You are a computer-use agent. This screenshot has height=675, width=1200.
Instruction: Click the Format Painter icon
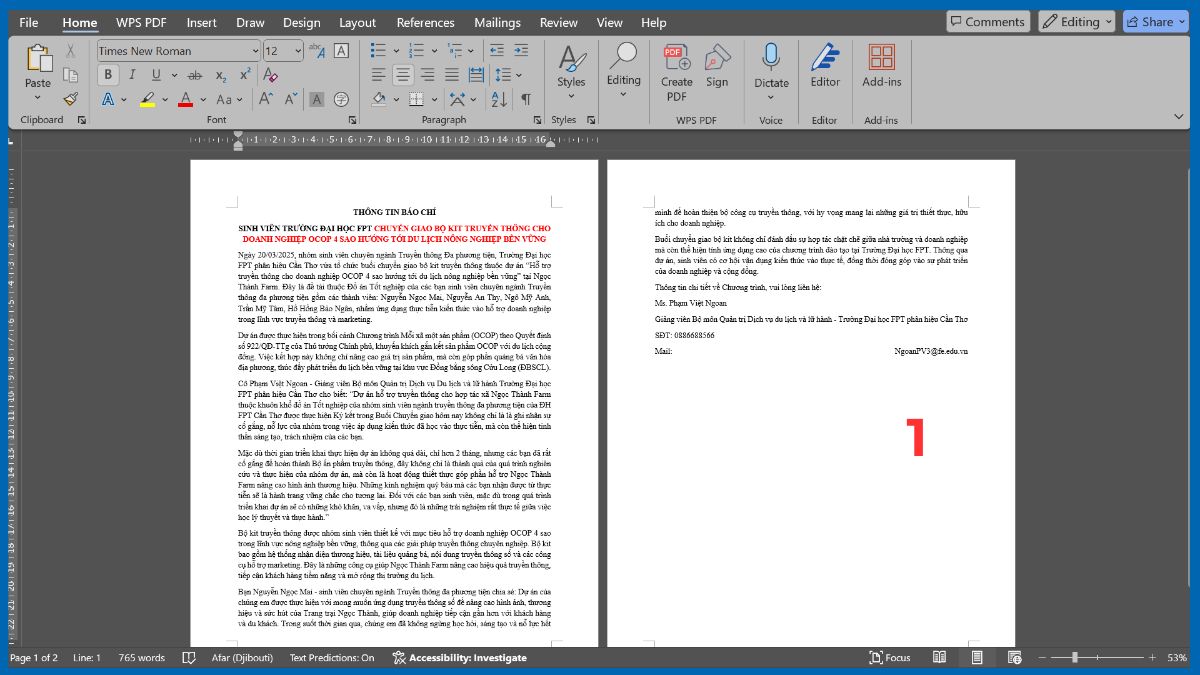coord(70,97)
